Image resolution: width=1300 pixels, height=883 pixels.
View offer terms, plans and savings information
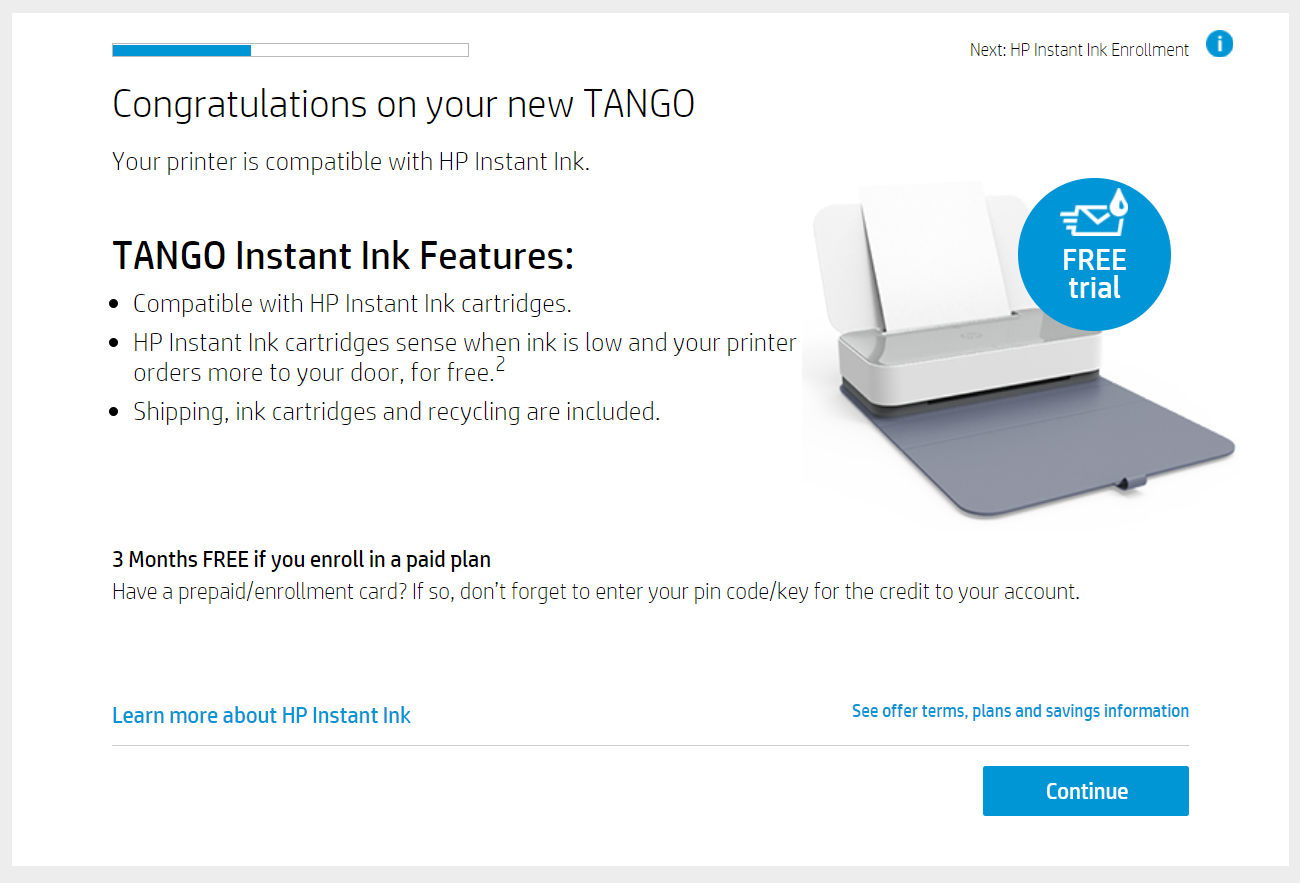(x=1020, y=711)
